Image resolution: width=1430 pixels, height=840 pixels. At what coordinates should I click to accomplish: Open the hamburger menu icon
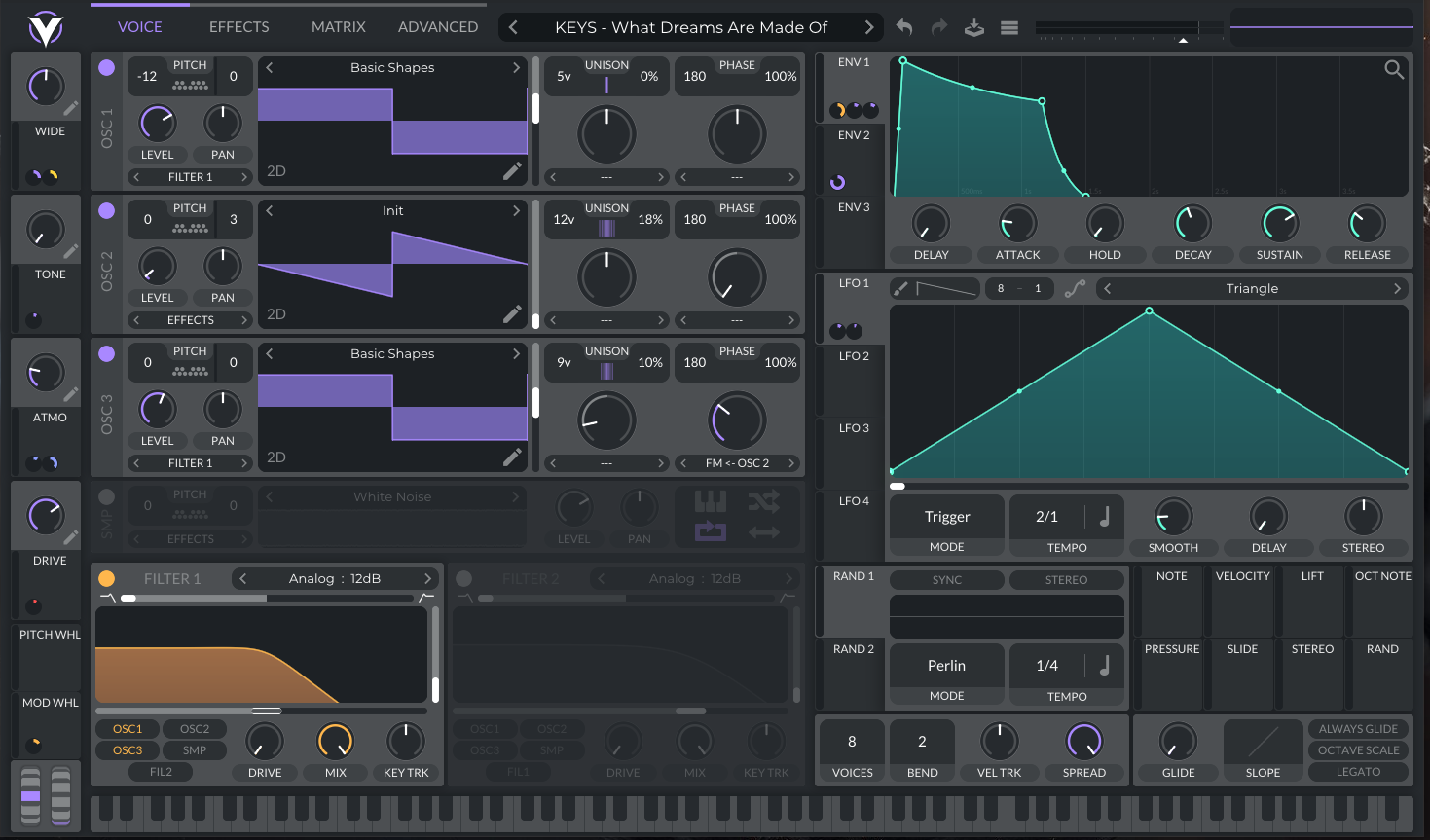click(x=1009, y=27)
